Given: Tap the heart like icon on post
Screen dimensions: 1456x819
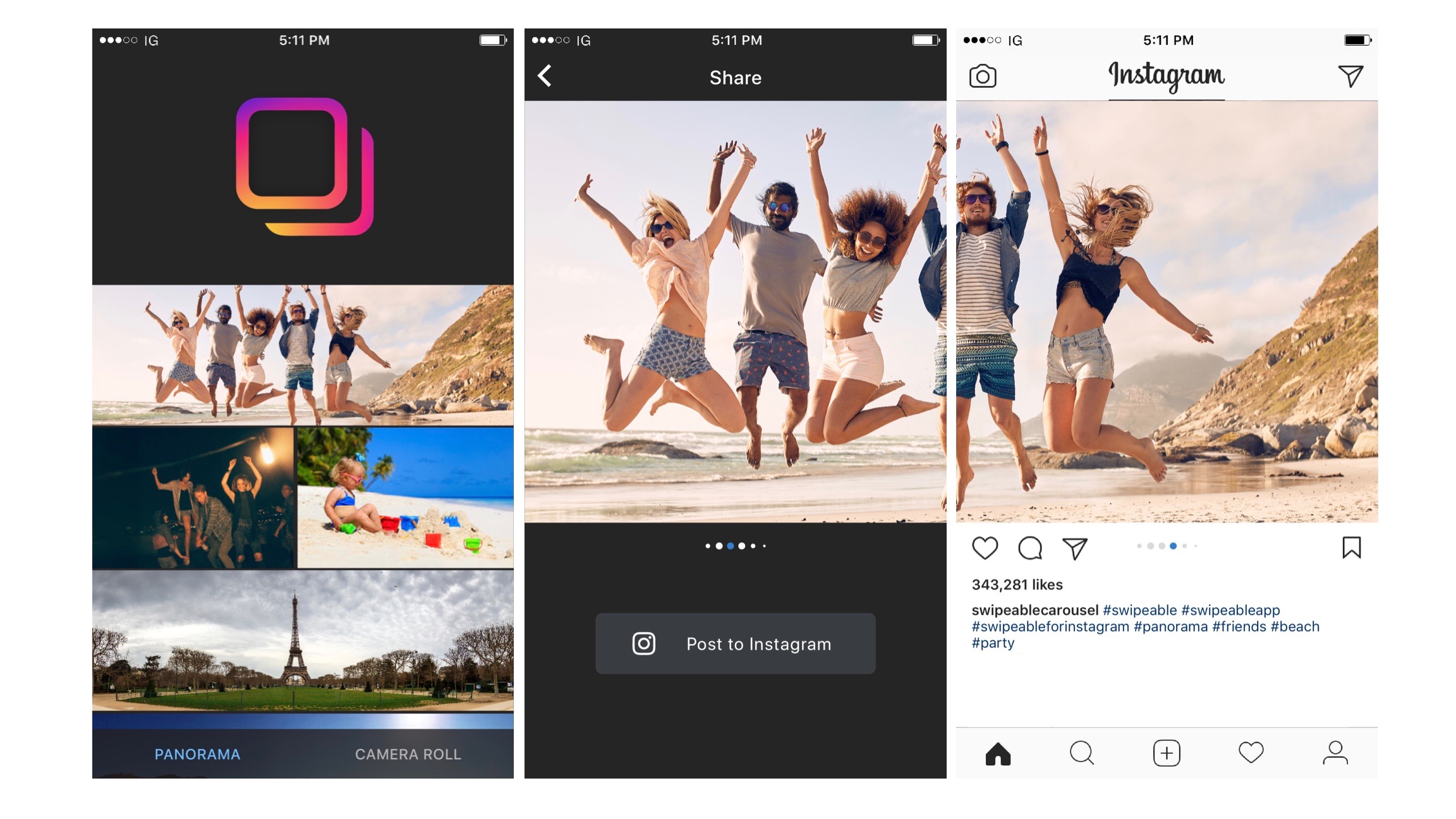Looking at the screenshot, I should (x=983, y=547).
